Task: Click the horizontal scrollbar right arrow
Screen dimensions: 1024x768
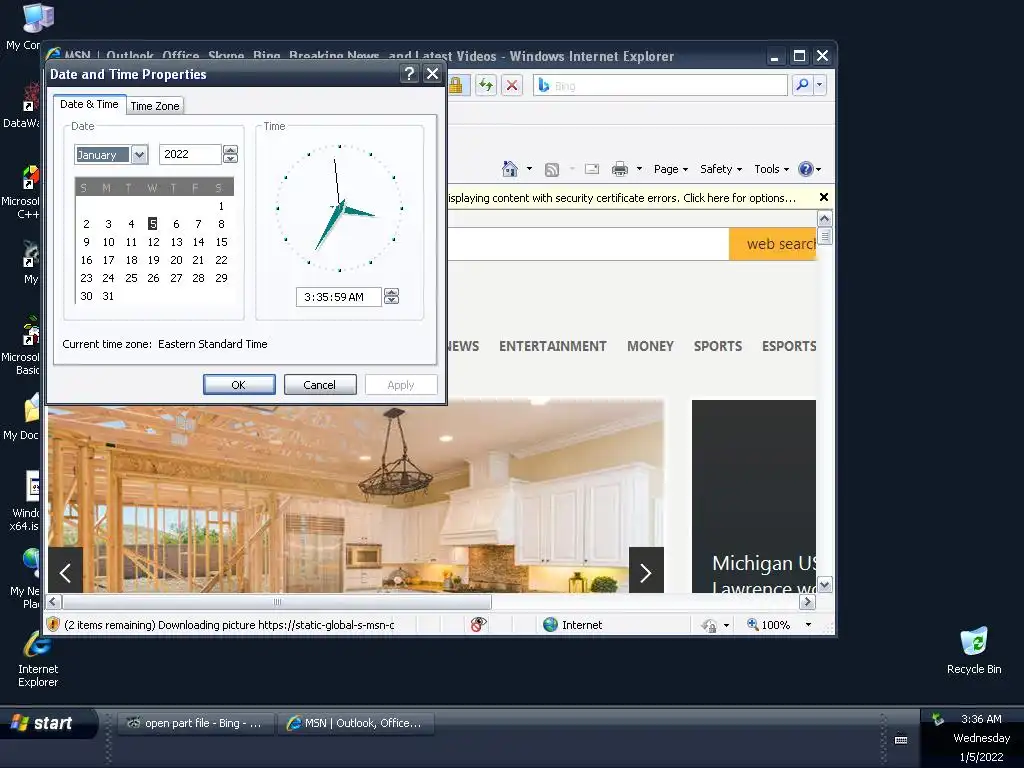Action: (x=808, y=601)
